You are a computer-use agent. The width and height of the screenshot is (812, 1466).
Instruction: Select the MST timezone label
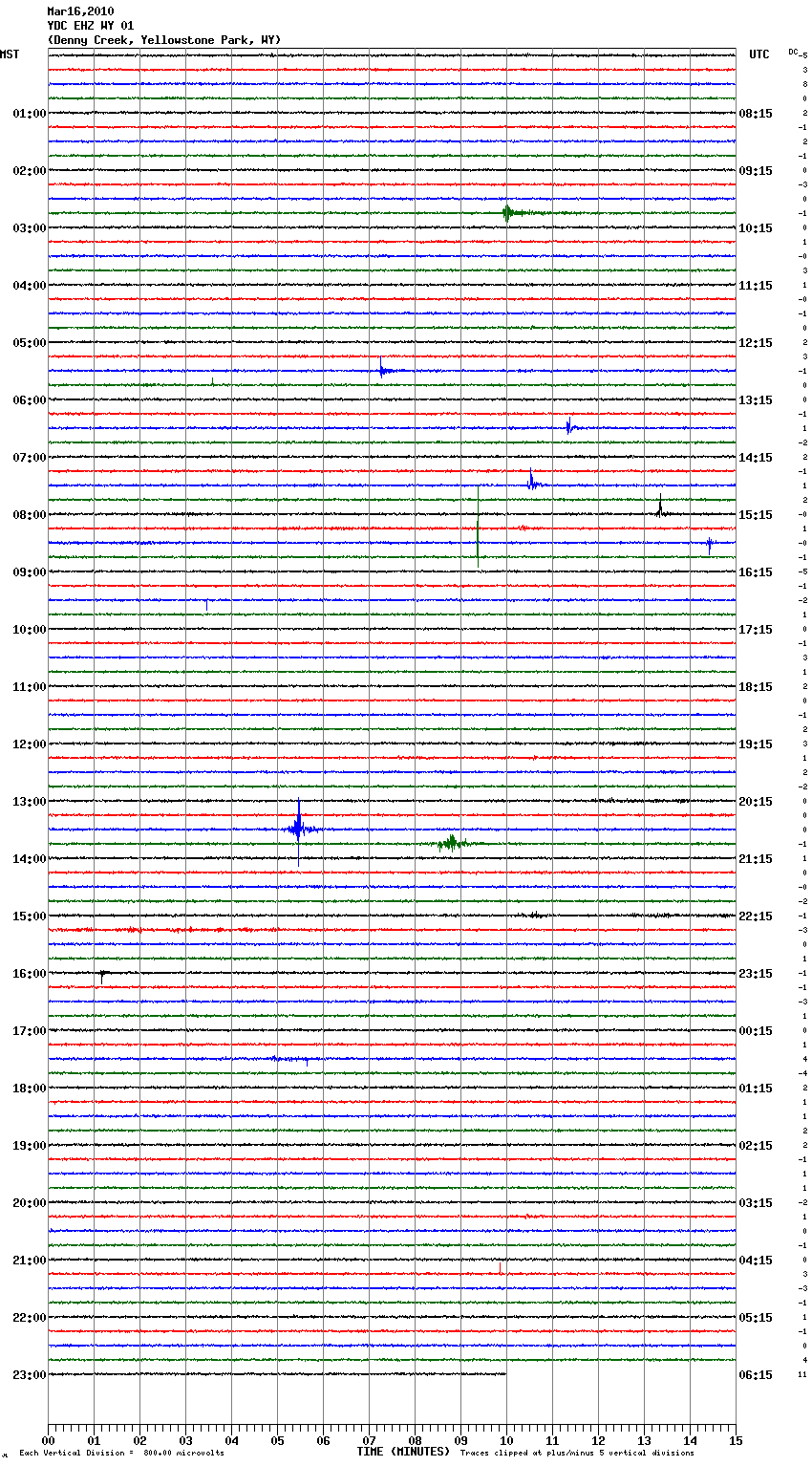10,54
